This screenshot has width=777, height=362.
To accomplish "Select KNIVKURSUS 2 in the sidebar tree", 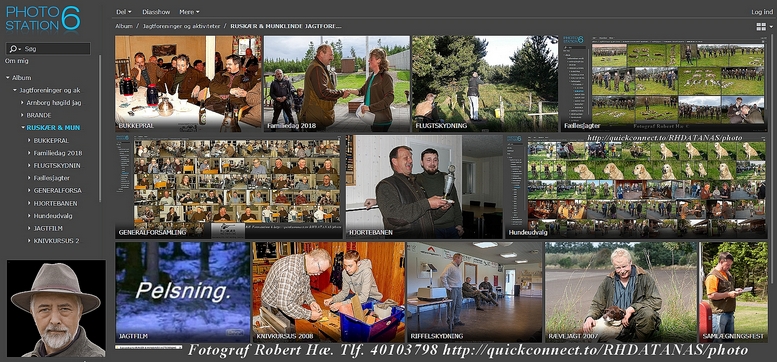I will (56, 241).
